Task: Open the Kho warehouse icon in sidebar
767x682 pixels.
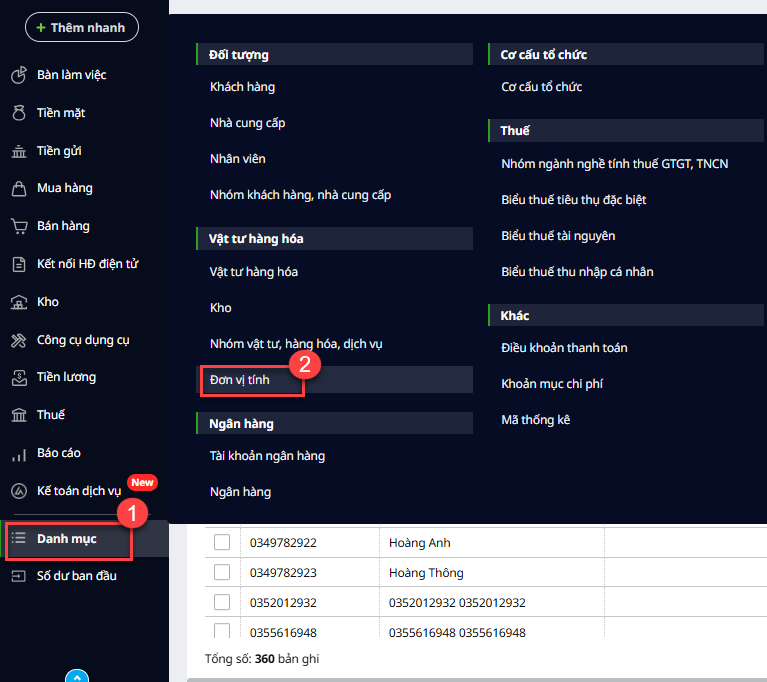Action: click(x=18, y=302)
